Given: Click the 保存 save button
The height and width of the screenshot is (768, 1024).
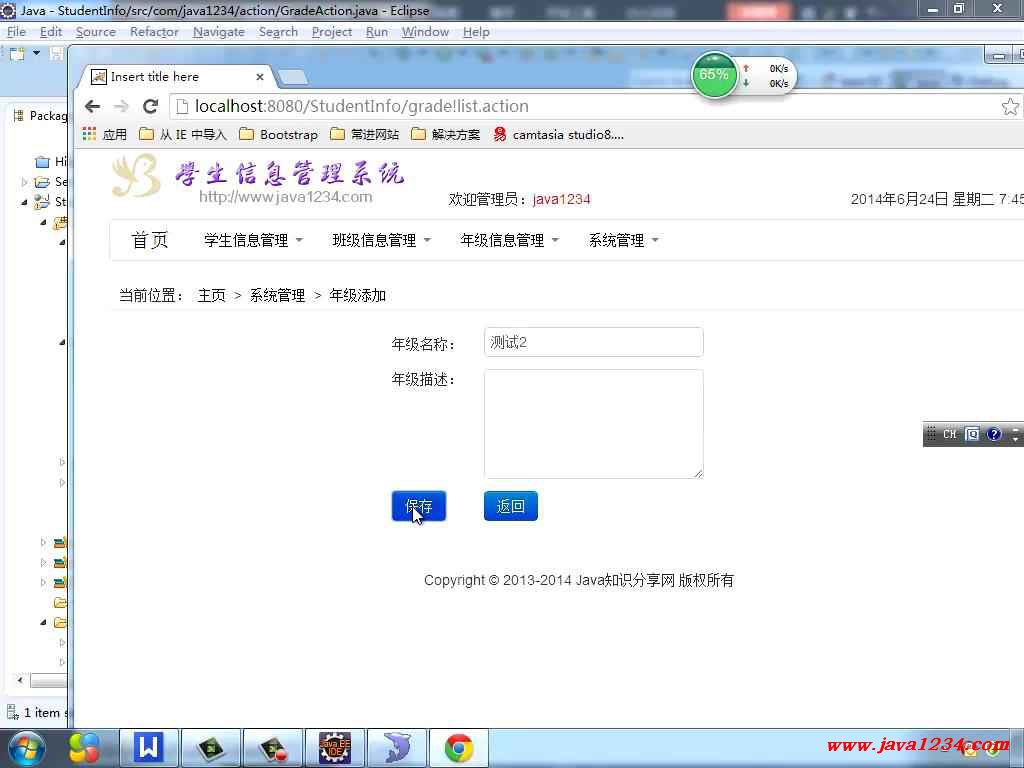Looking at the screenshot, I should pyautogui.click(x=418, y=506).
